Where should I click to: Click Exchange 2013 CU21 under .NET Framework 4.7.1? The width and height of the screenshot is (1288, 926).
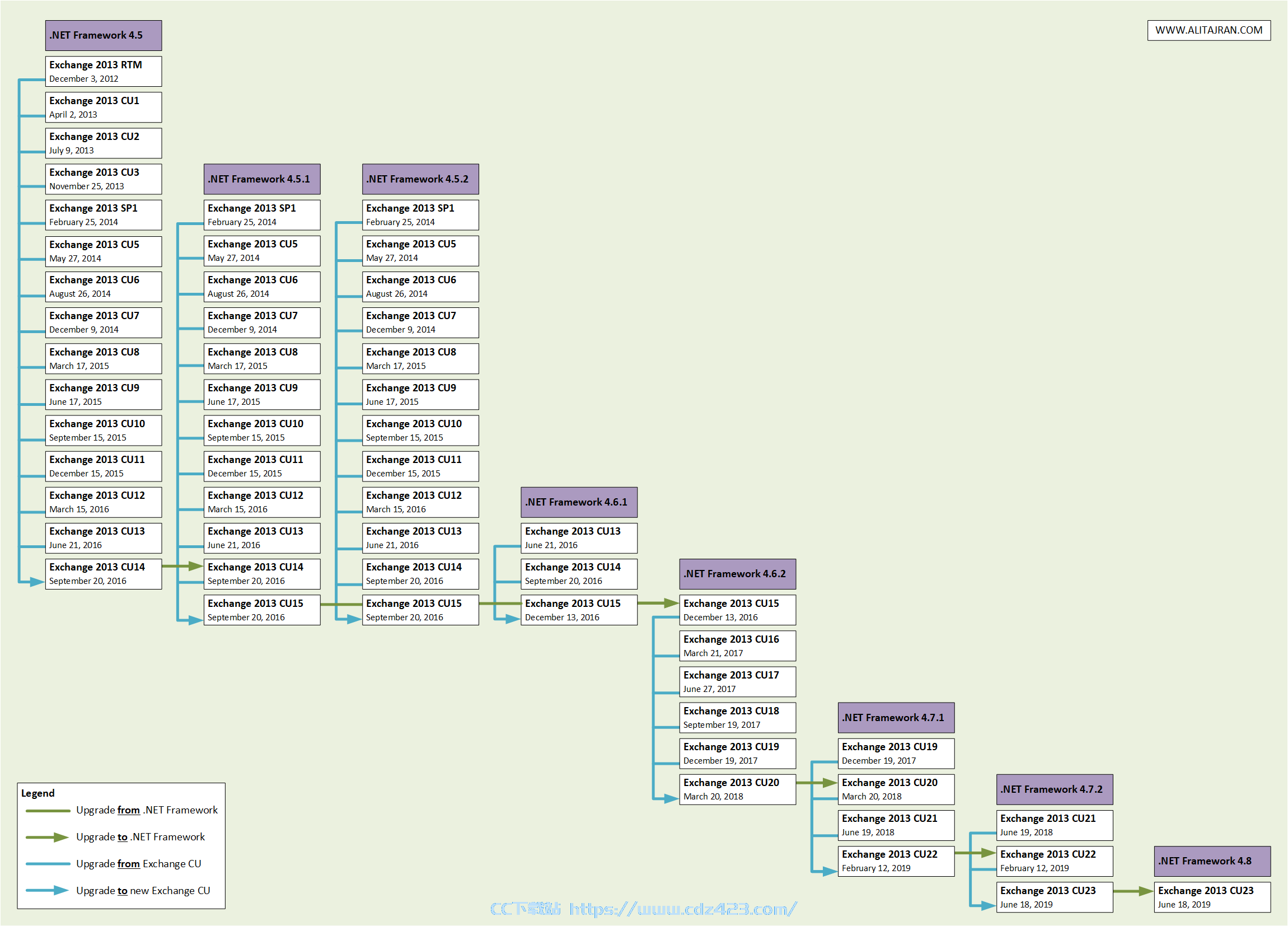pos(896,825)
